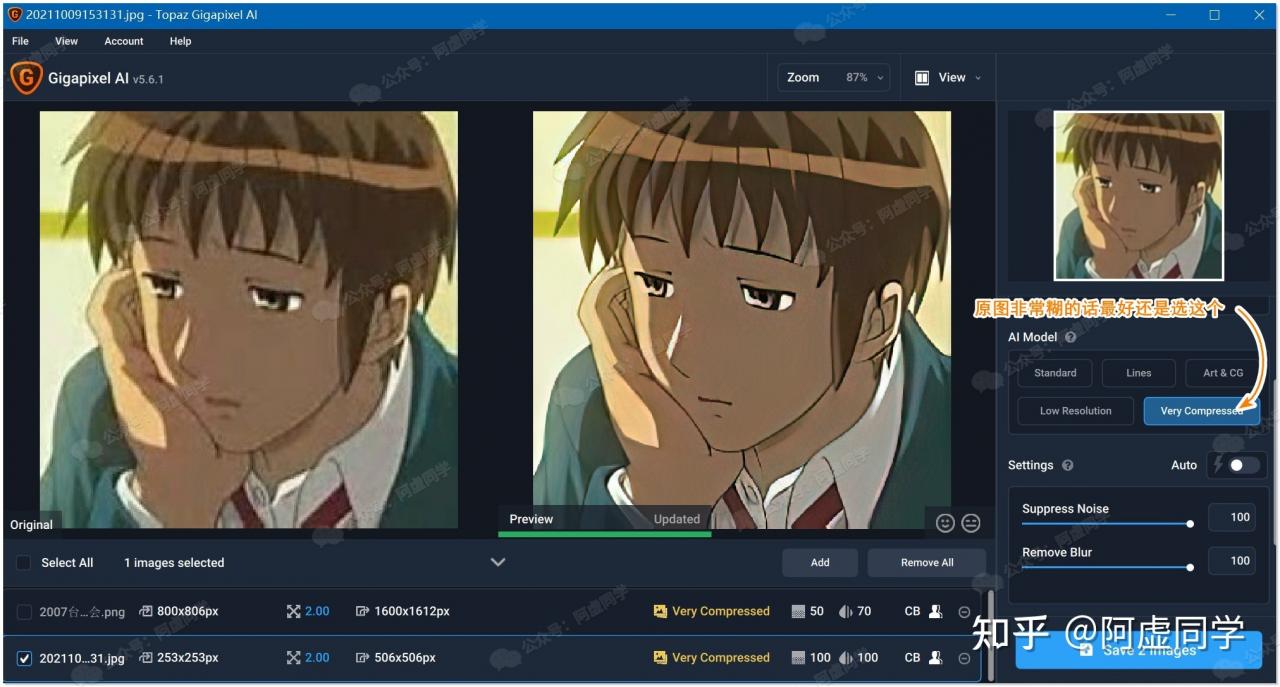Open the File menu

pyautogui.click(x=20, y=41)
